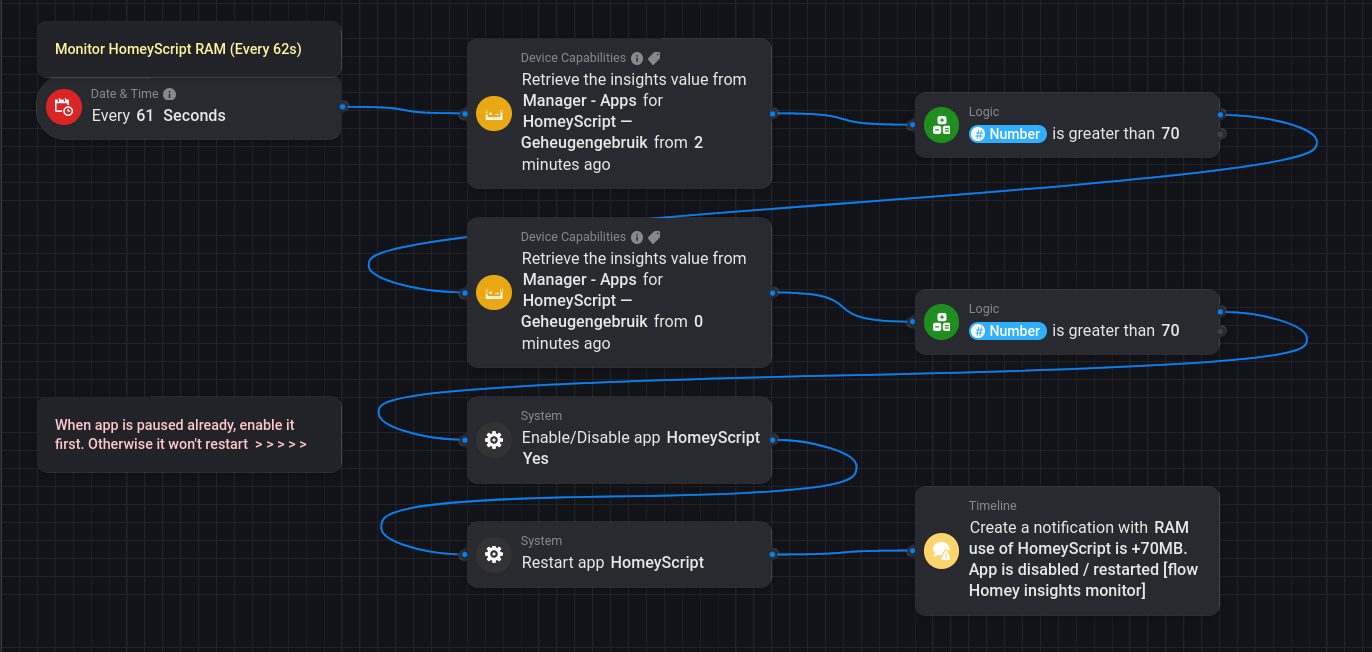Screen dimensions: 1372x652
Task: Click 'HomeyScript — Geheugengebruik' in the '0 minutes ago' card
Action: (585, 311)
